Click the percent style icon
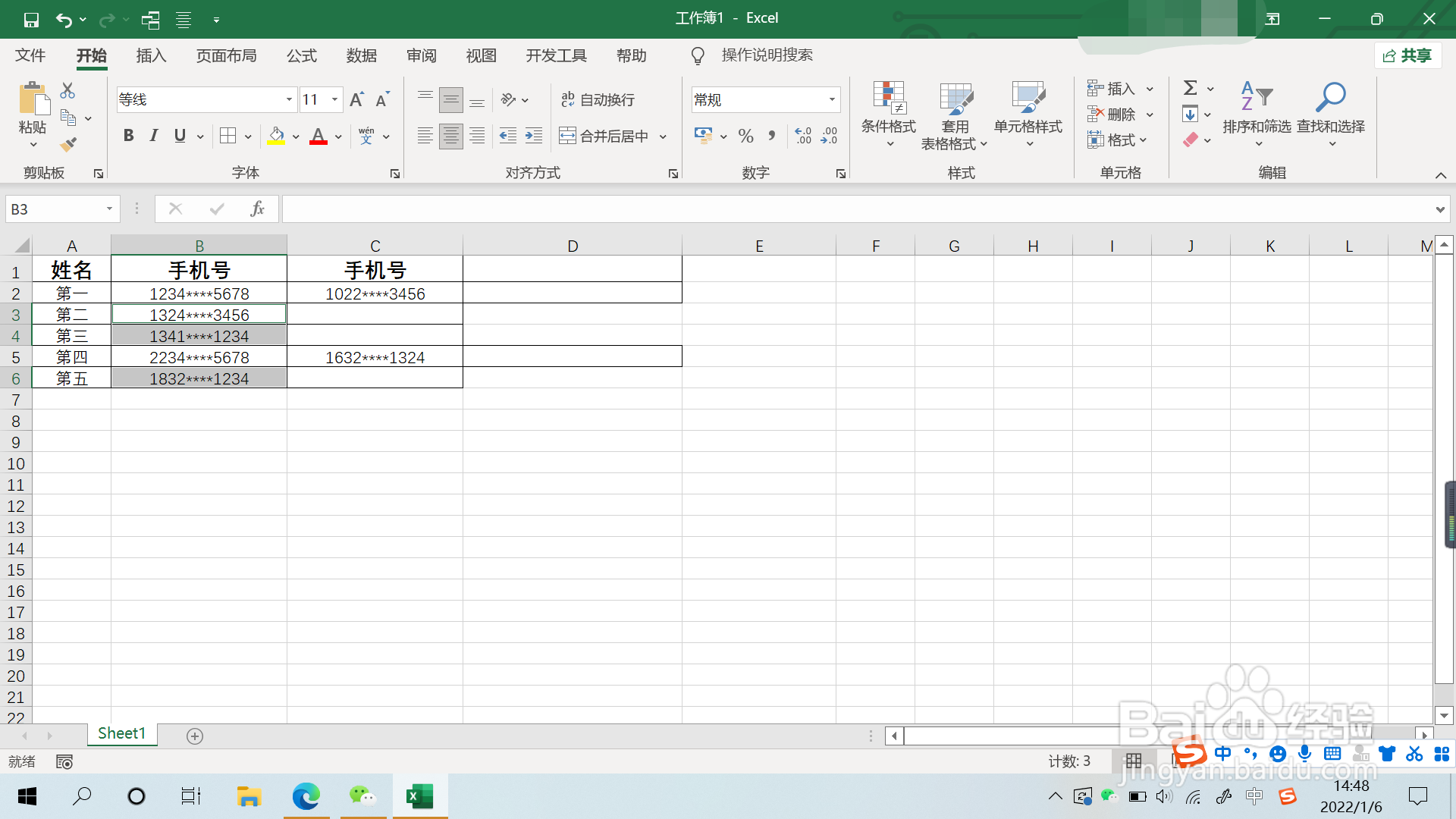 click(745, 136)
